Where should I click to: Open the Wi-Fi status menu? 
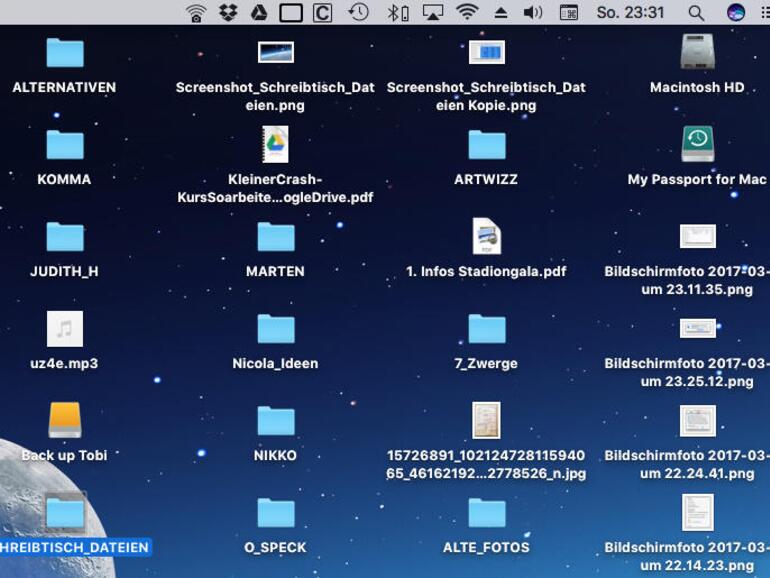click(x=467, y=13)
